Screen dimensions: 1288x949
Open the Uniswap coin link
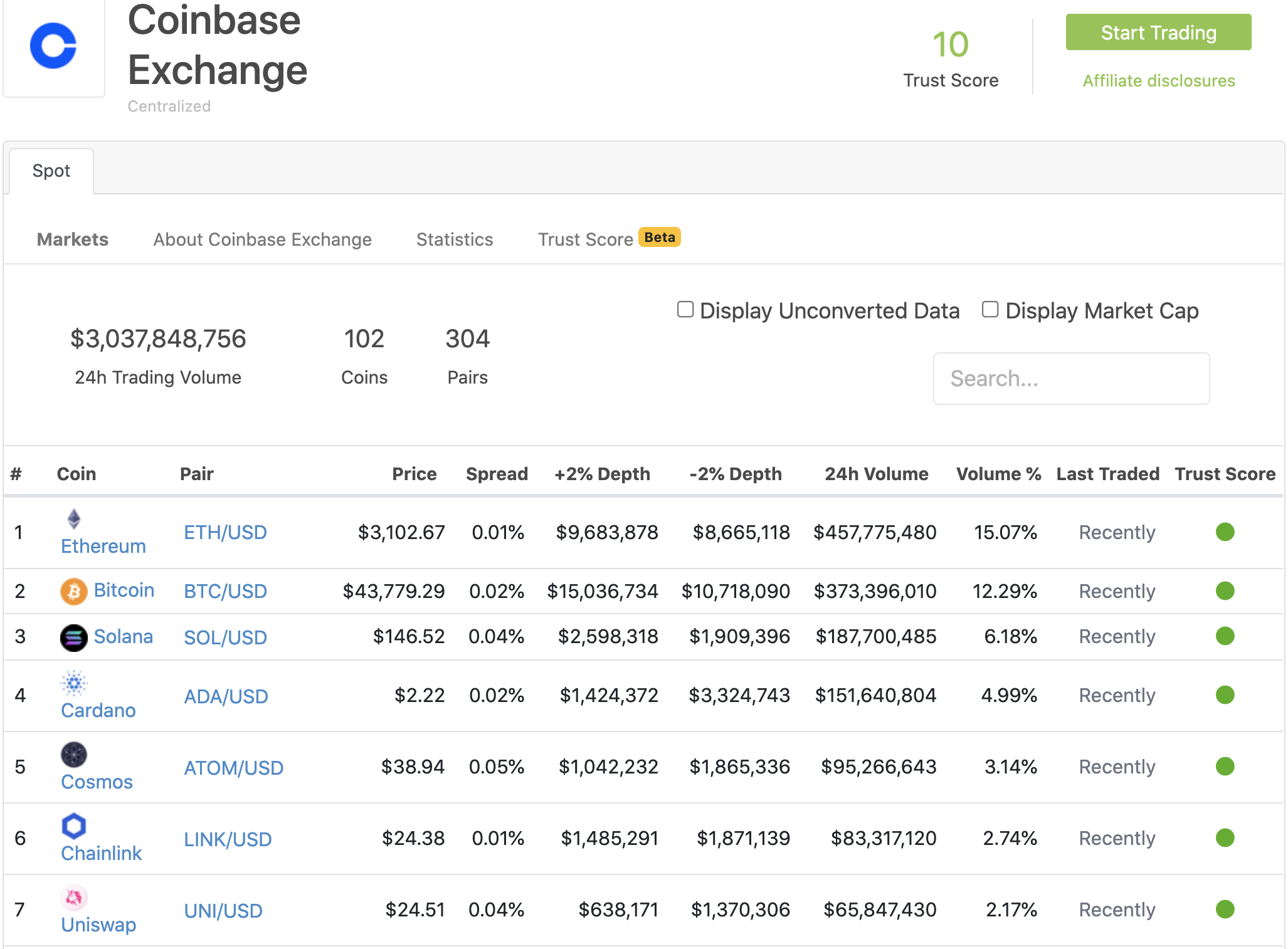pos(98,925)
